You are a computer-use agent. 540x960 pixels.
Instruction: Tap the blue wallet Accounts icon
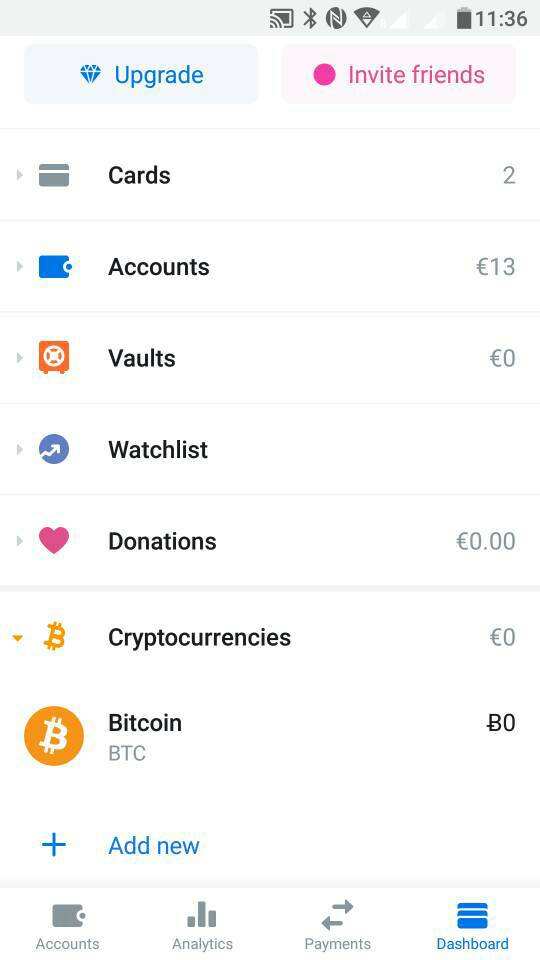55,267
